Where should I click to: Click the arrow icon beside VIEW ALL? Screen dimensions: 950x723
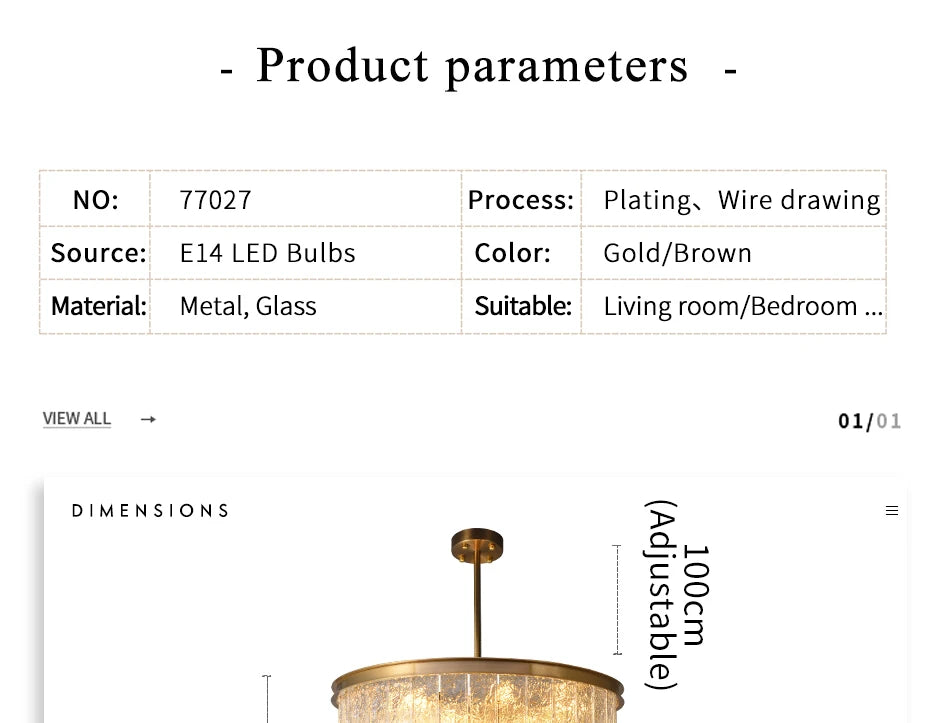pyautogui.click(x=148, y=419)
